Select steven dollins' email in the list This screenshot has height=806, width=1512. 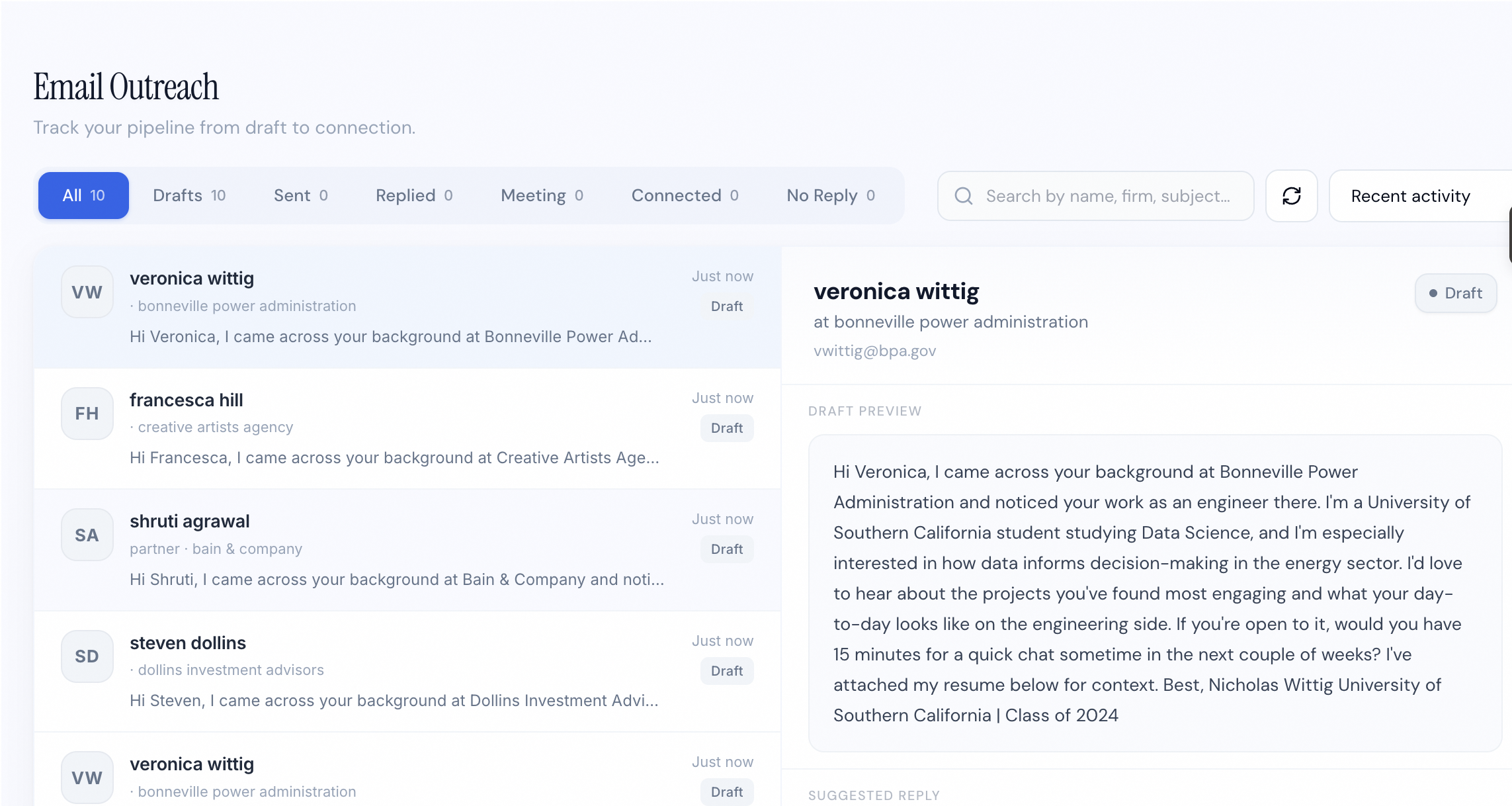tap(397, 670)
